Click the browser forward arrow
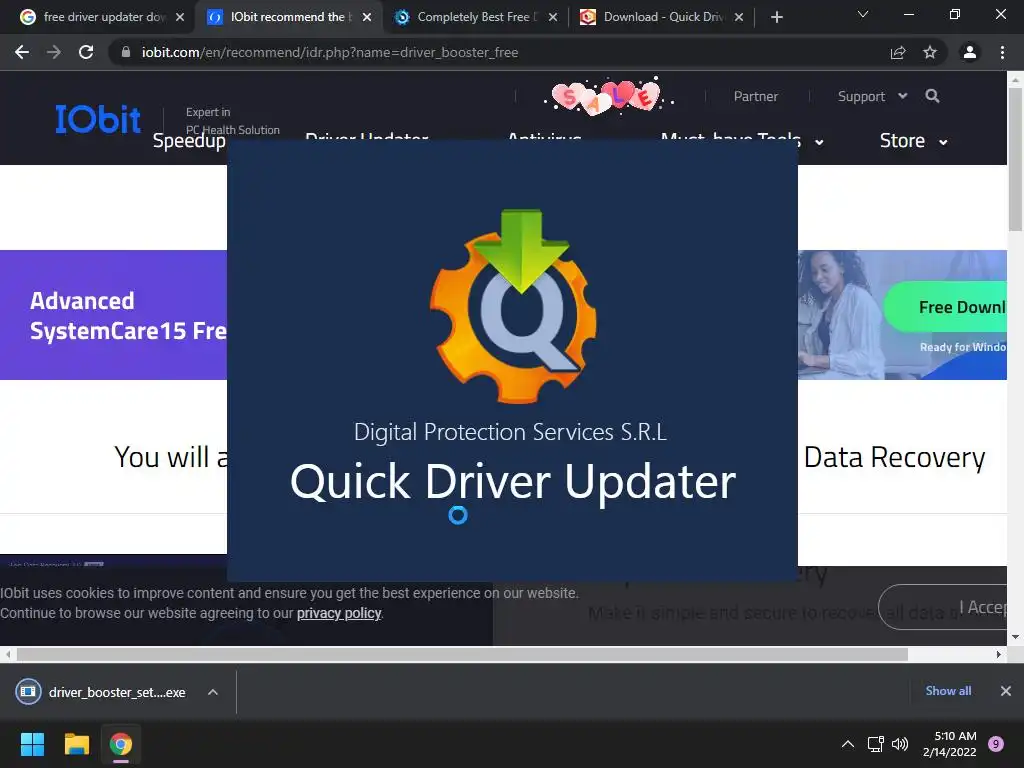1024x768 pixels. [54, 52]
